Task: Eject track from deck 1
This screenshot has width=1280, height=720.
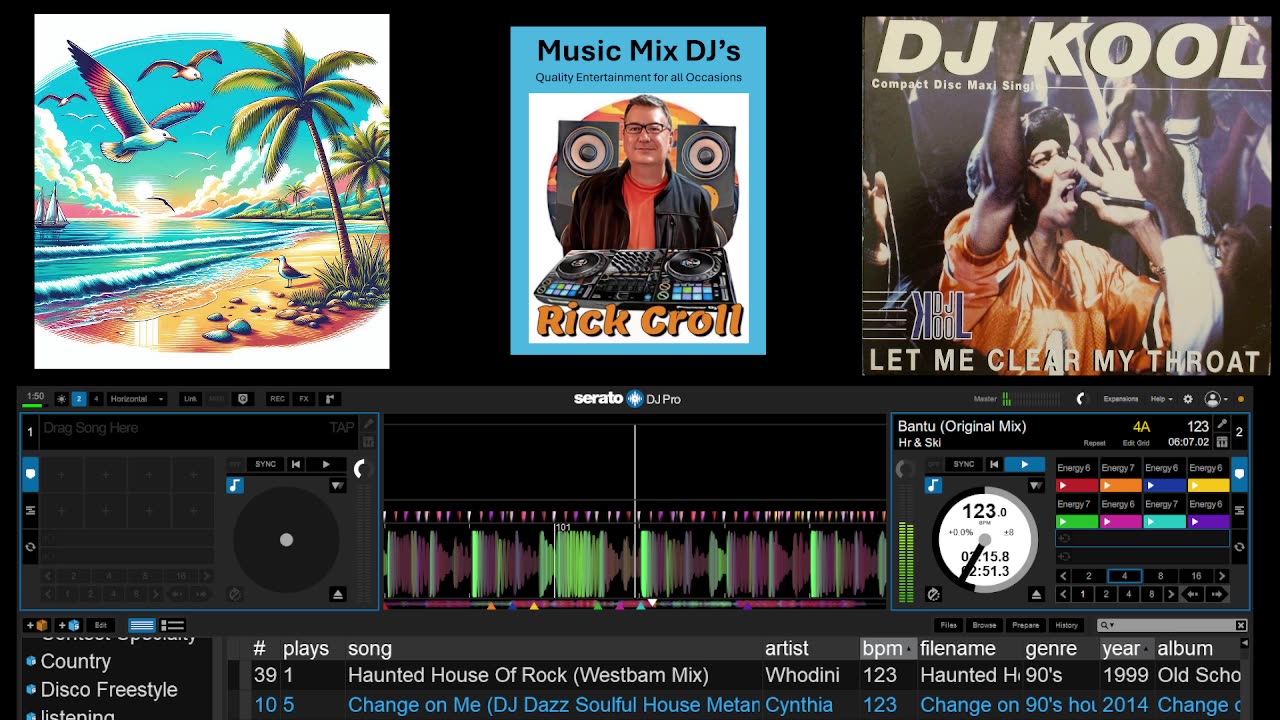Action: click(337, 594)
